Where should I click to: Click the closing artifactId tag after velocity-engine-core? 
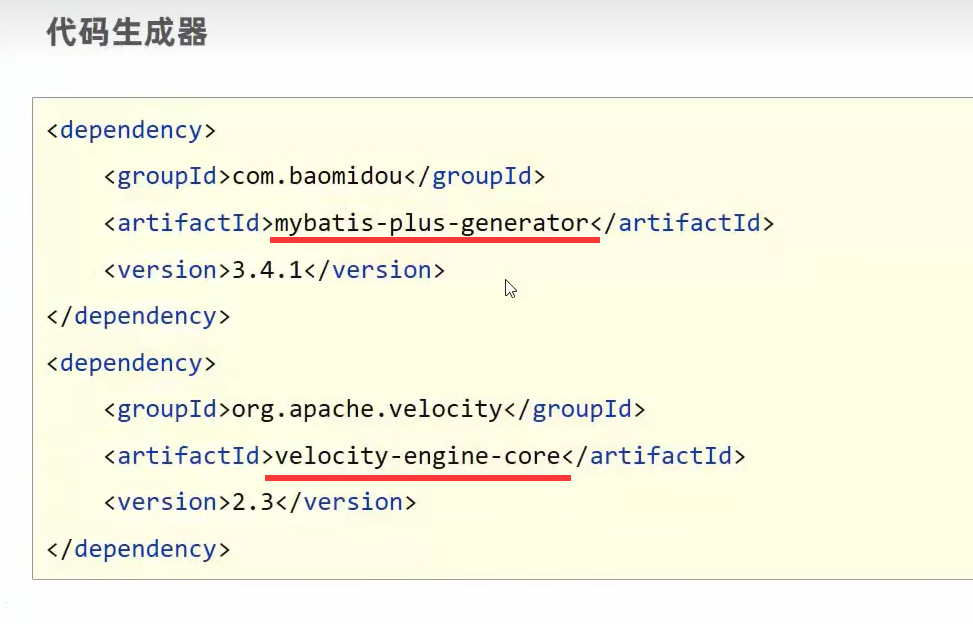click(x=654, y=456)
